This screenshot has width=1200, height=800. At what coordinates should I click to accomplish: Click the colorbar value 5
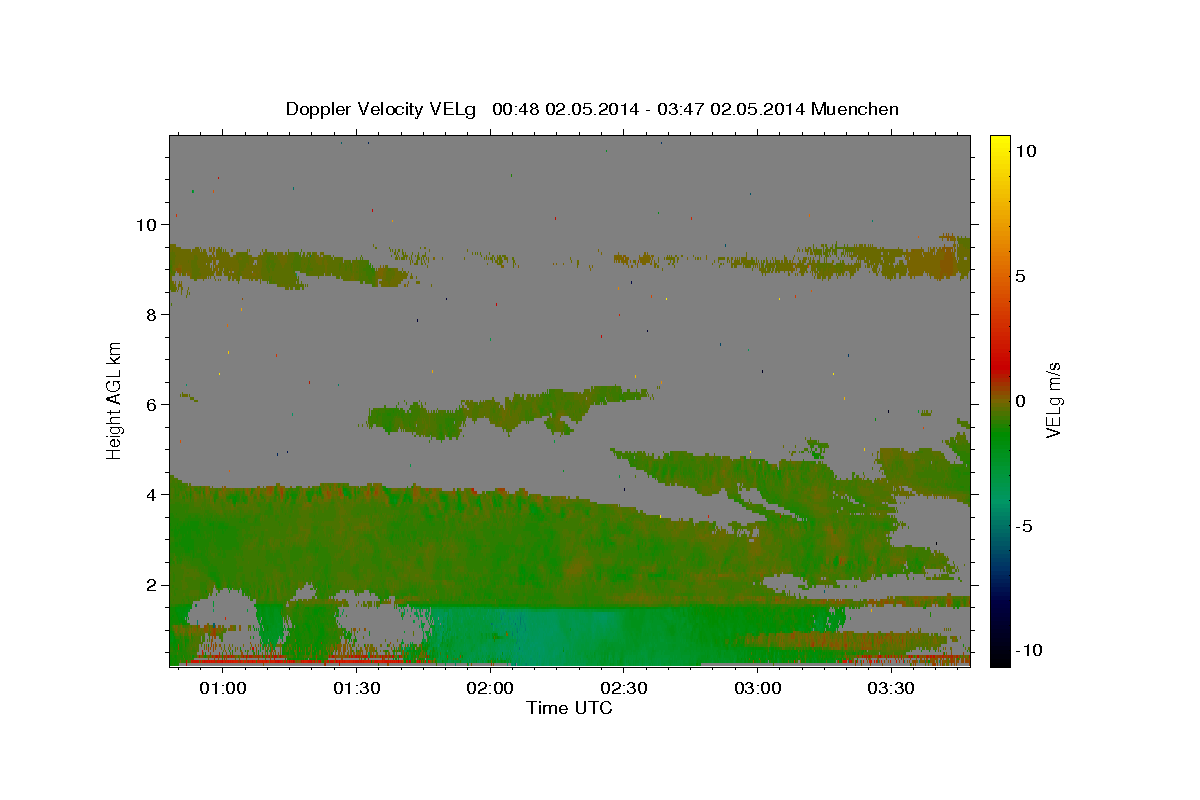click(1021, 276)
